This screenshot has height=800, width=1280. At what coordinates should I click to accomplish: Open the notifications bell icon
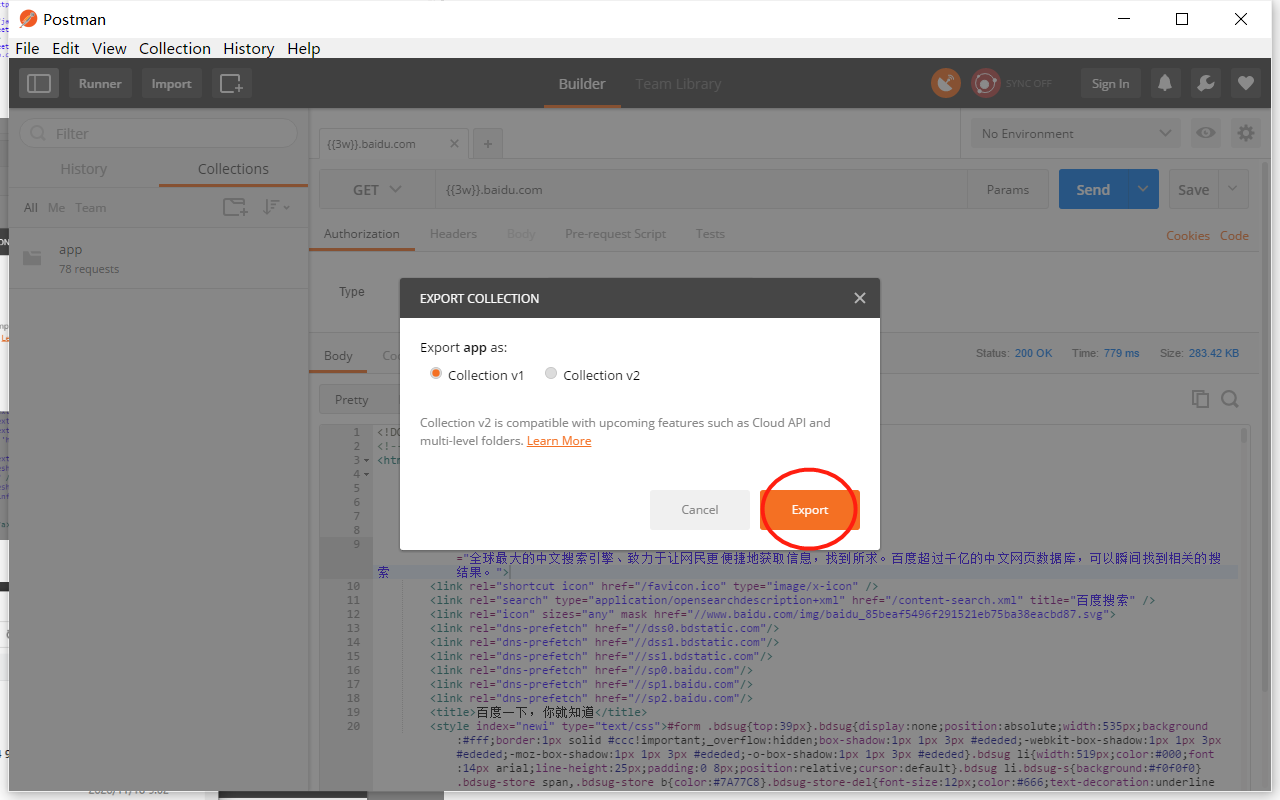pos(1165,84)
